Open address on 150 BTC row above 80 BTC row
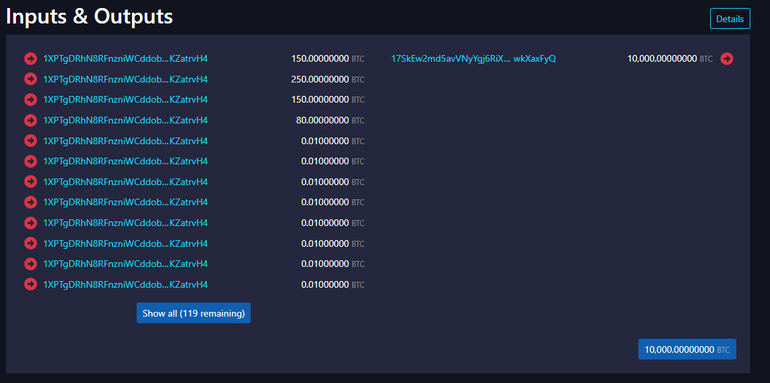The width and height of the screenshot is (770, 383). [125, 100]
